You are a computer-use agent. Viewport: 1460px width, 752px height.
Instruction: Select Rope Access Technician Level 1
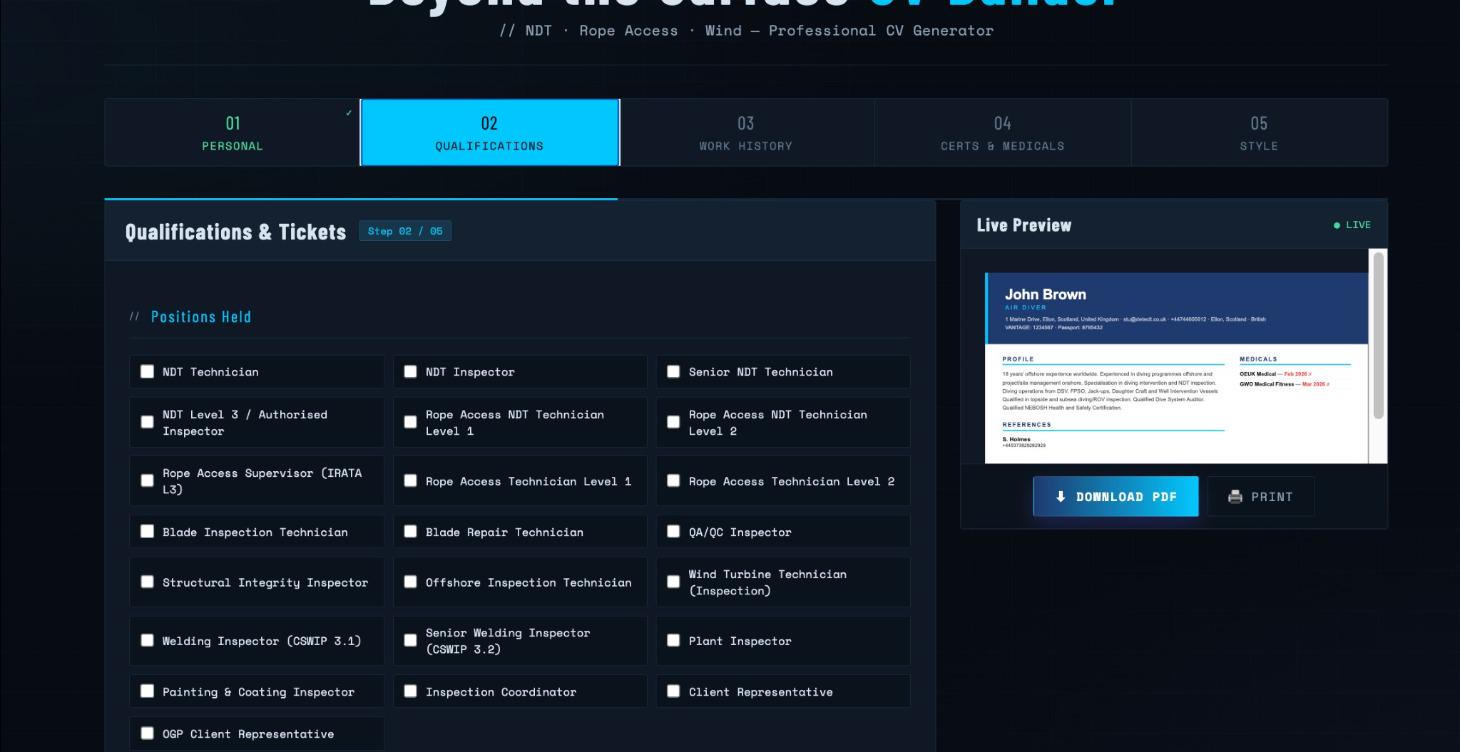410,481
